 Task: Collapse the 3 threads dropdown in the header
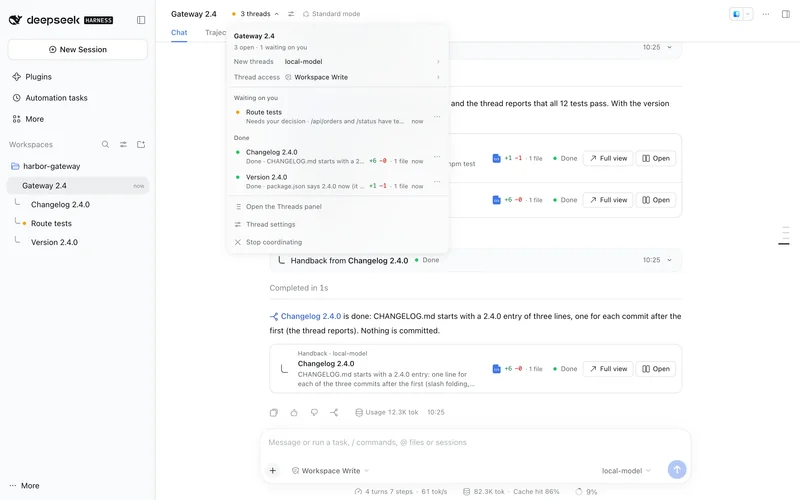pyautogui.click(x=255, y=14)
